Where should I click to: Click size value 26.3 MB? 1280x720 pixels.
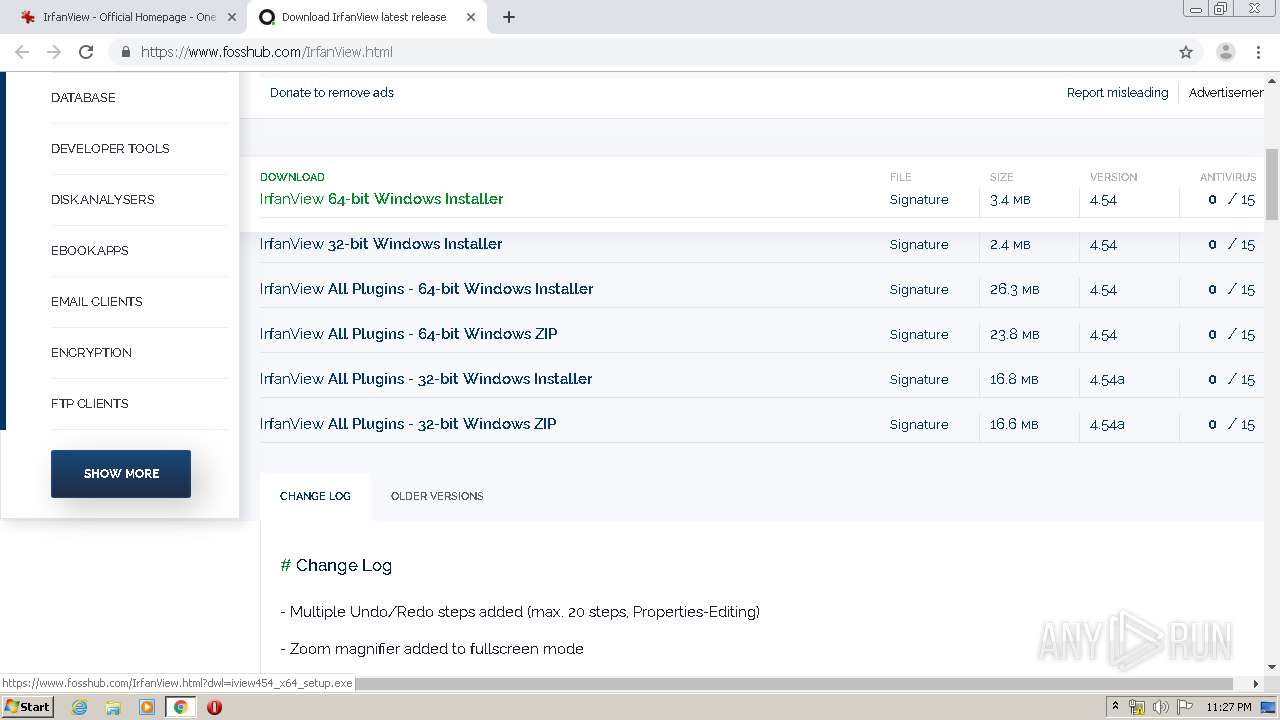point(1014,290)
